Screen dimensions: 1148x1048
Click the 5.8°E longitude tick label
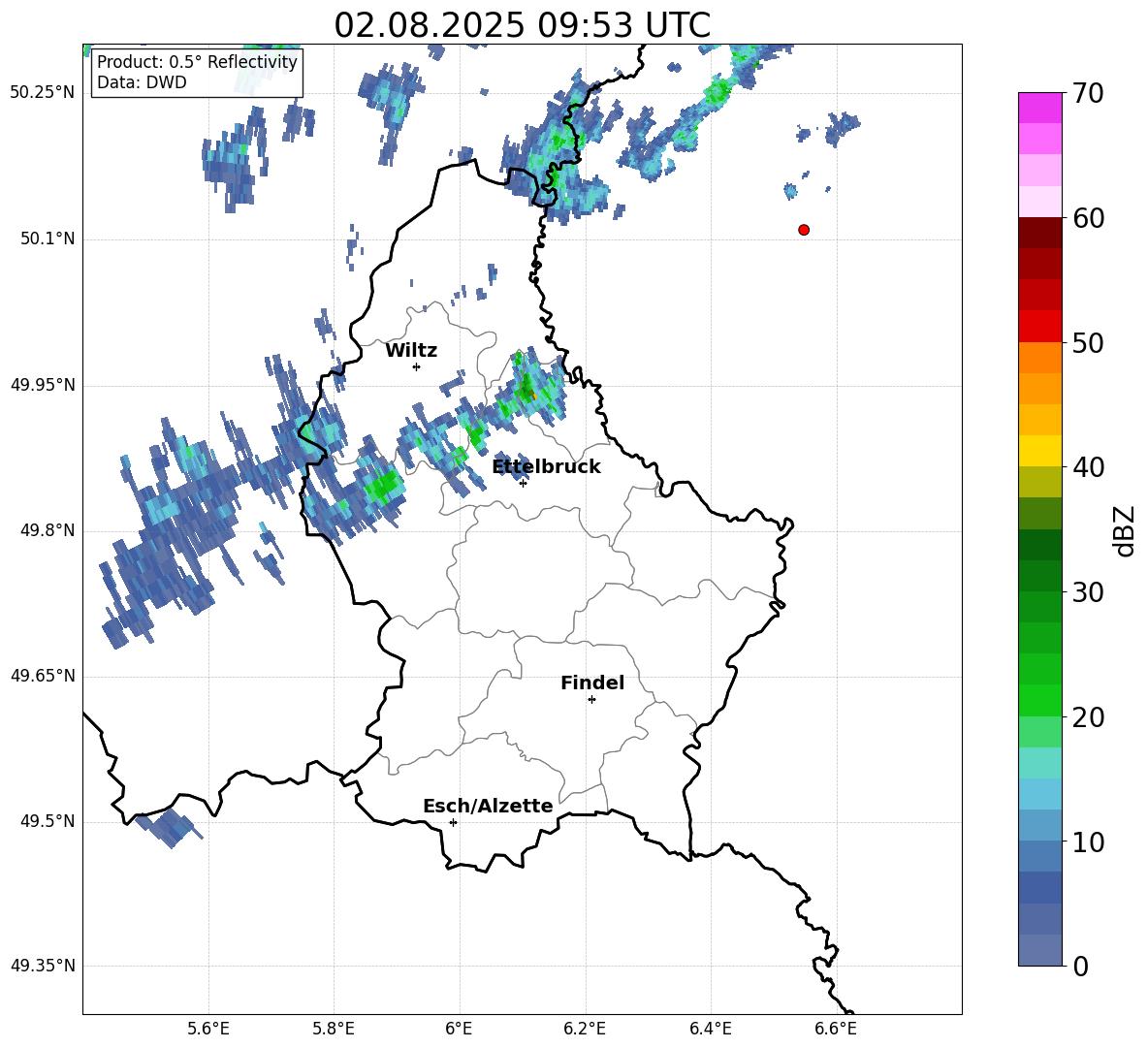pyautogui.click(x=334, y=1029)
